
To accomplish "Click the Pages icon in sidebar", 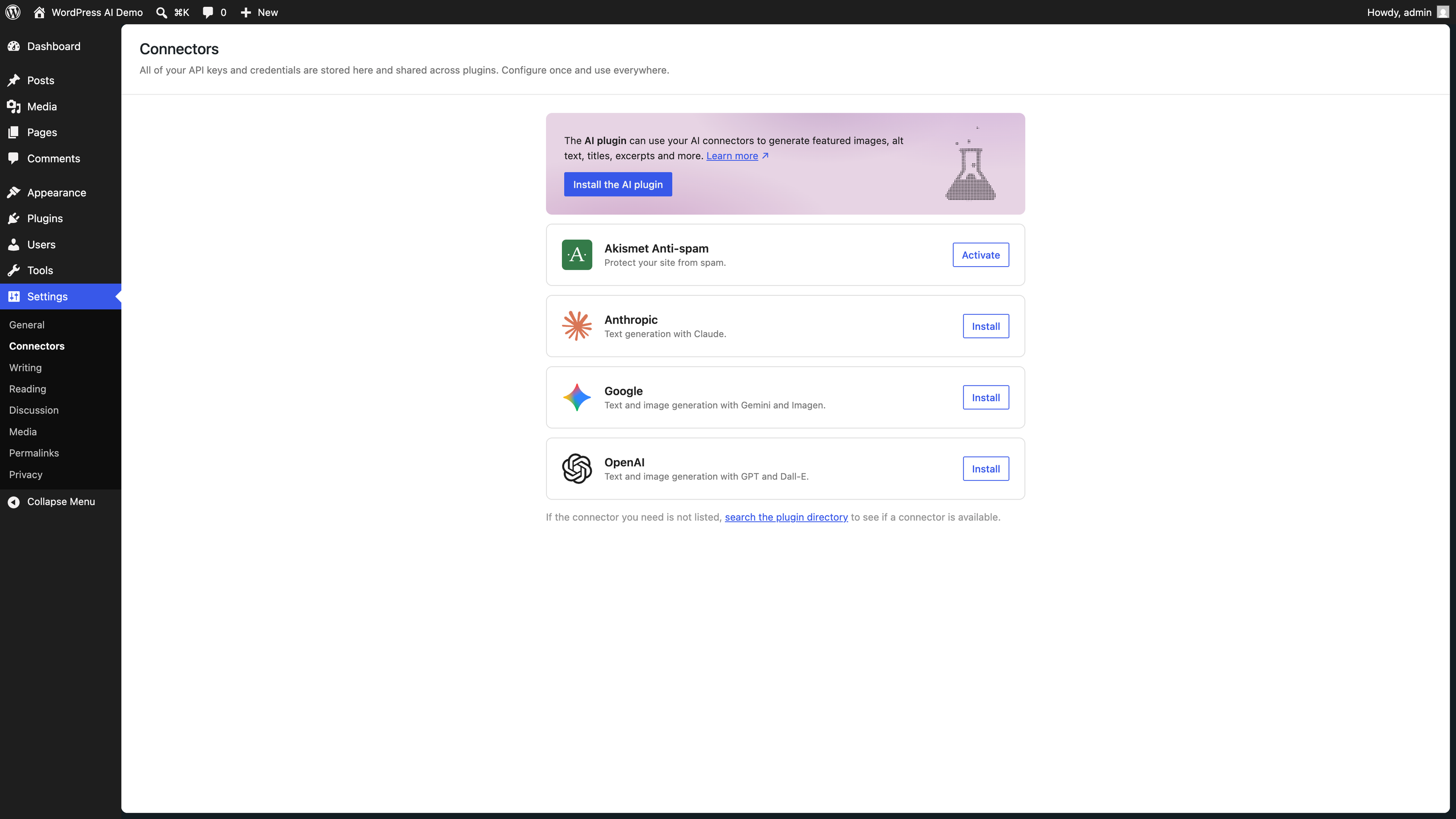I will pyautogui.click(x=14, y=132).
